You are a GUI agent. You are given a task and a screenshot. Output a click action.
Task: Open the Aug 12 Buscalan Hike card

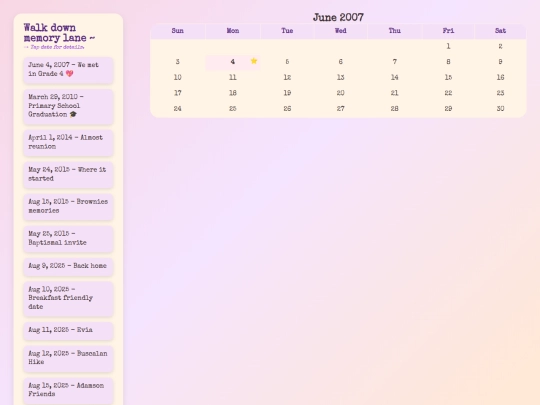pos(68,358)
